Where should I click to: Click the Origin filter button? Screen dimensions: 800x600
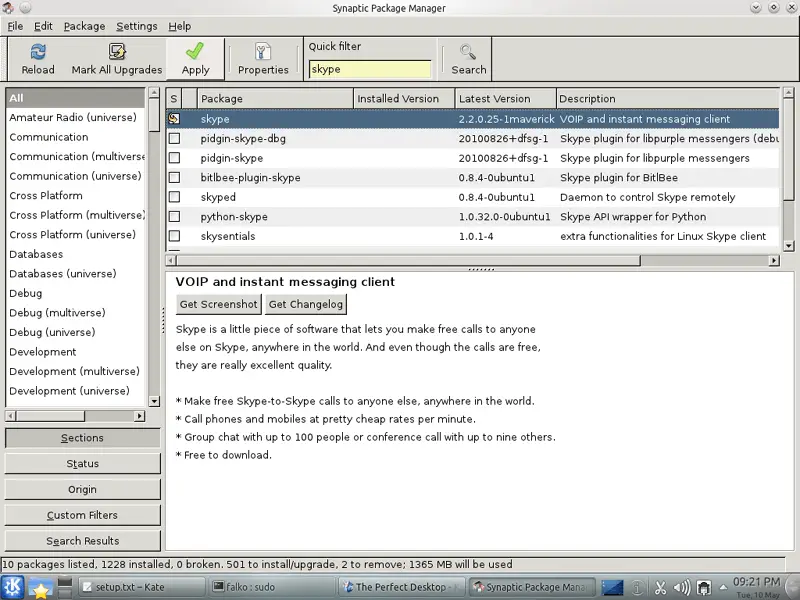[x=82, y=489]
